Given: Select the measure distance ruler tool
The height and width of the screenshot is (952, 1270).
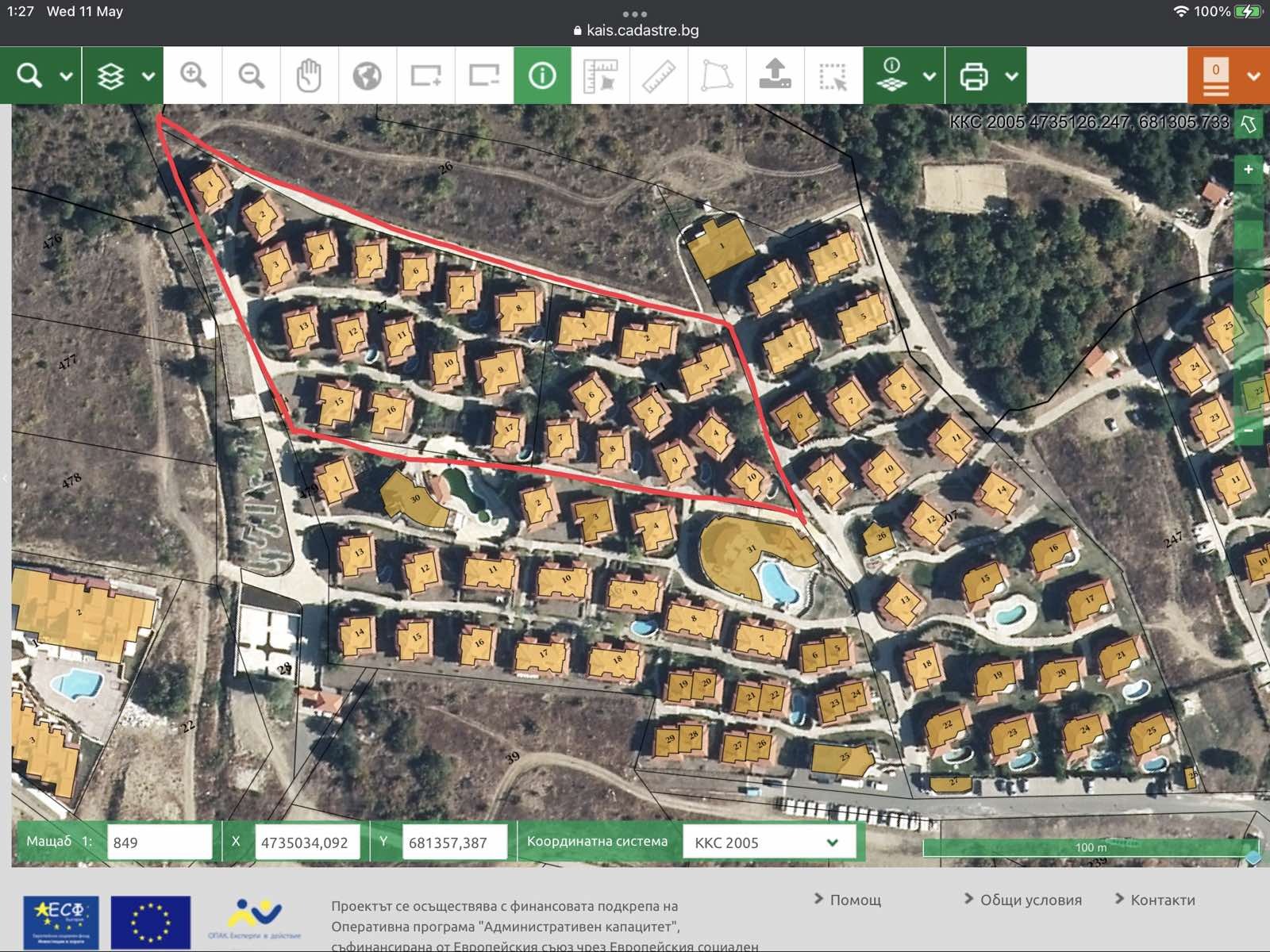Looking at the screenshot, I should point(658,76).
